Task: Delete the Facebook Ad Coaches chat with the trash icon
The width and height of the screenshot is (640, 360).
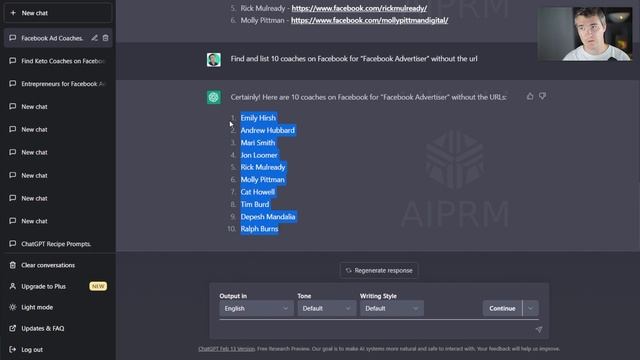Action: click(105, 38)
